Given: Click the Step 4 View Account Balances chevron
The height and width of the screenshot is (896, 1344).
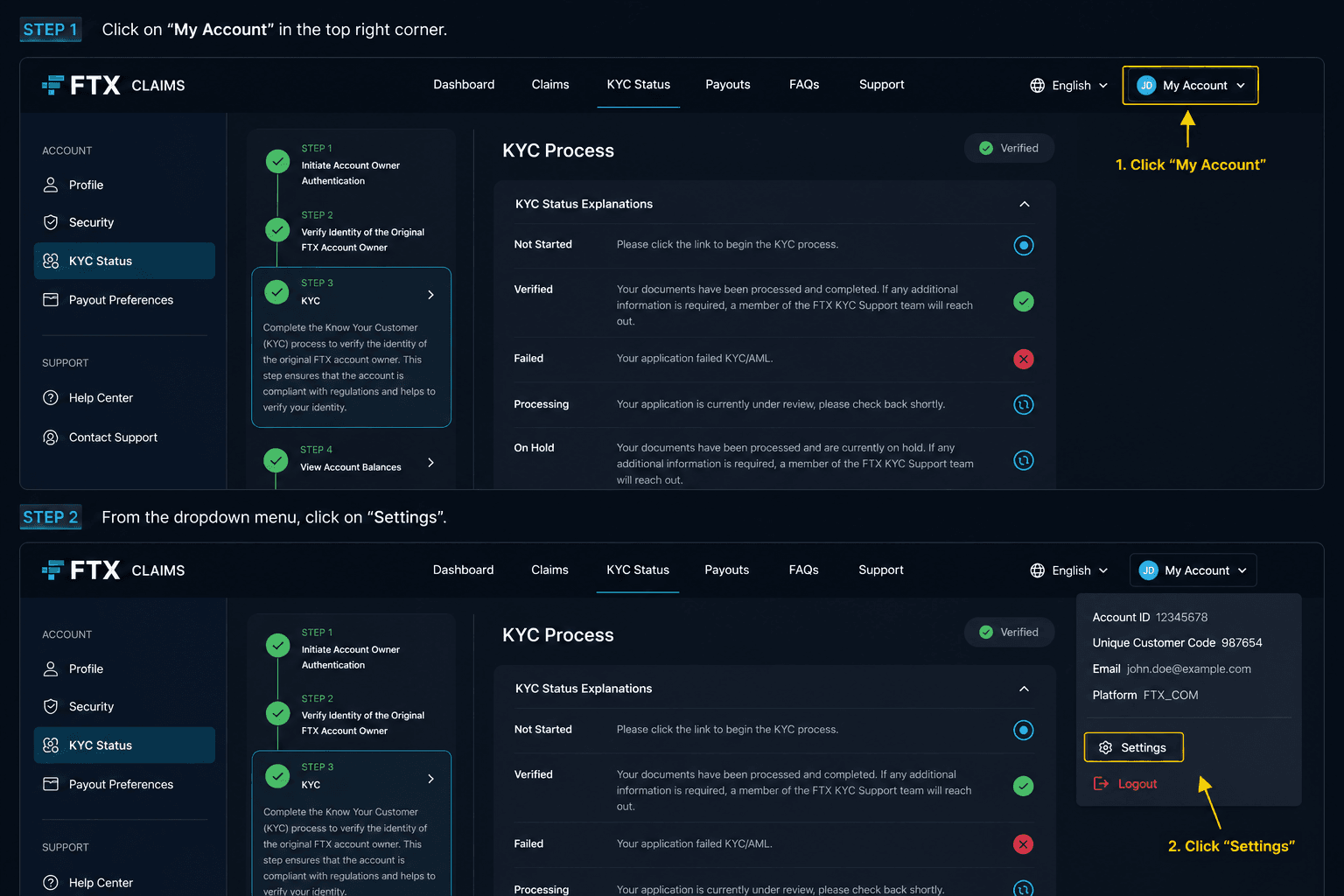Looking at the screenshot, I should coord(430,462).
